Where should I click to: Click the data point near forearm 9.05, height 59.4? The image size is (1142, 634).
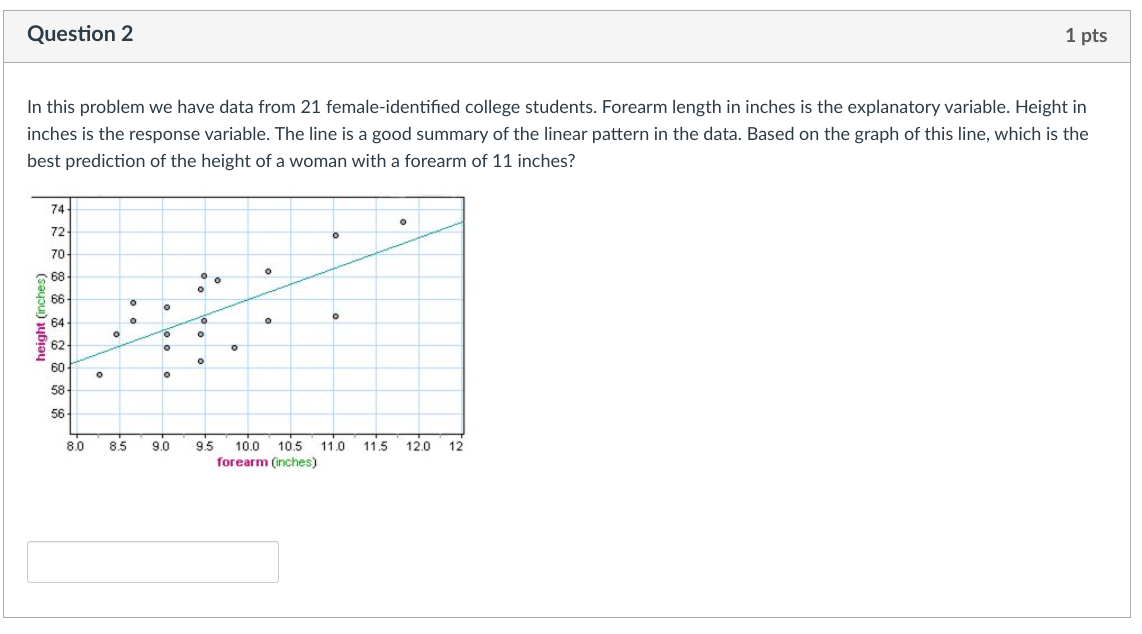166,375
